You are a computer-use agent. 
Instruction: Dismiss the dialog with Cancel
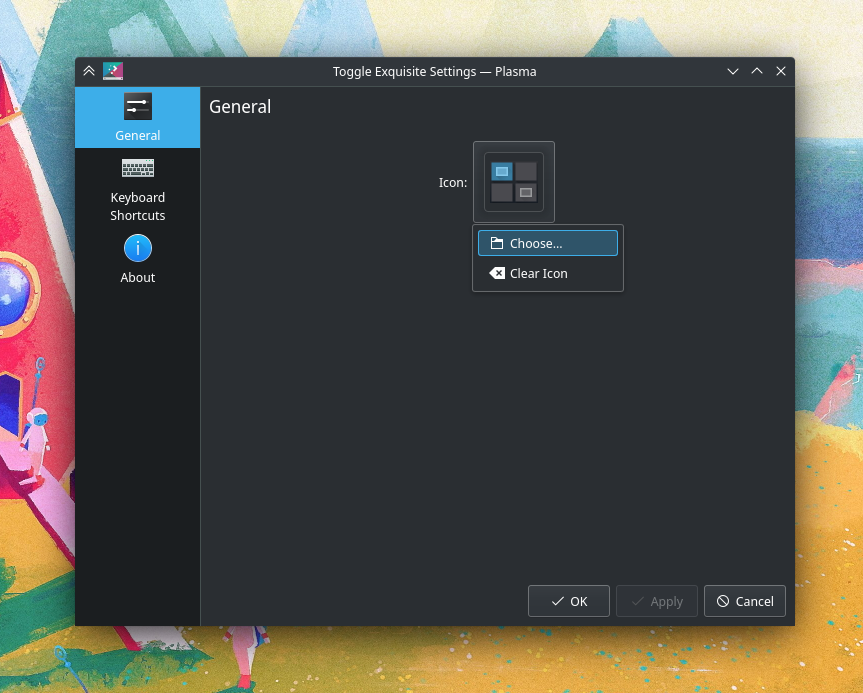coord(745,601)
